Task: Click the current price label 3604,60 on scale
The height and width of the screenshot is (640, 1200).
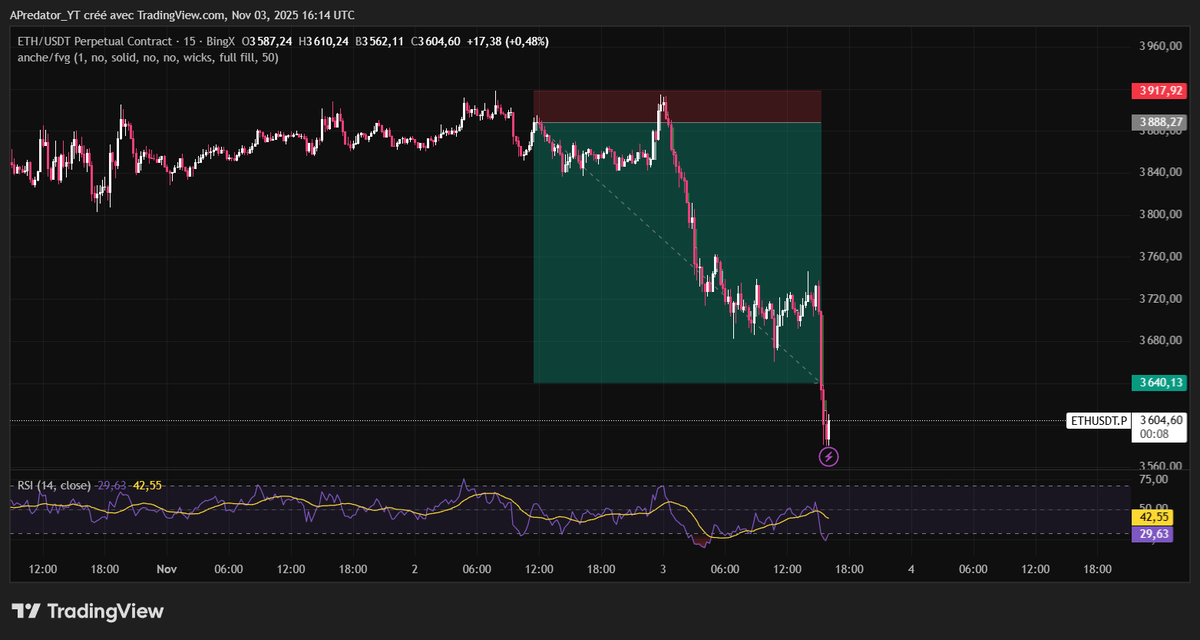Action: [1160, 421]
